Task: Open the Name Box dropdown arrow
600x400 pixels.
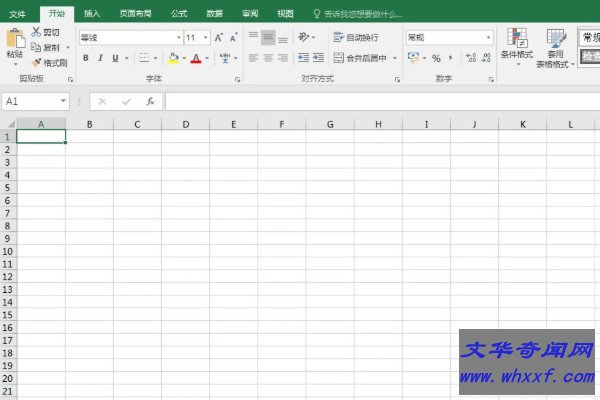Action: click(x=63, y=101)
